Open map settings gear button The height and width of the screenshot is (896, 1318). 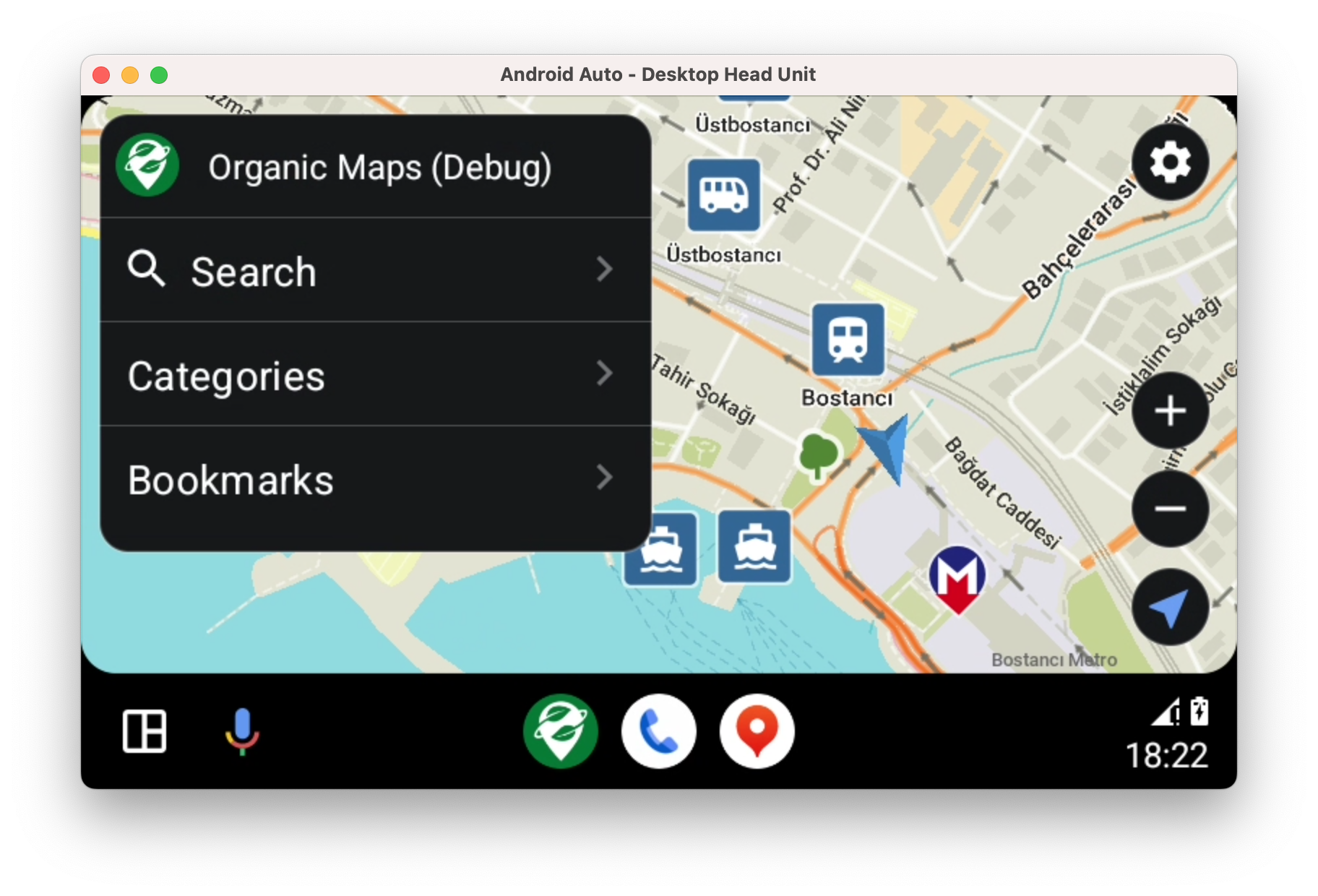[x=1170, y=162]
